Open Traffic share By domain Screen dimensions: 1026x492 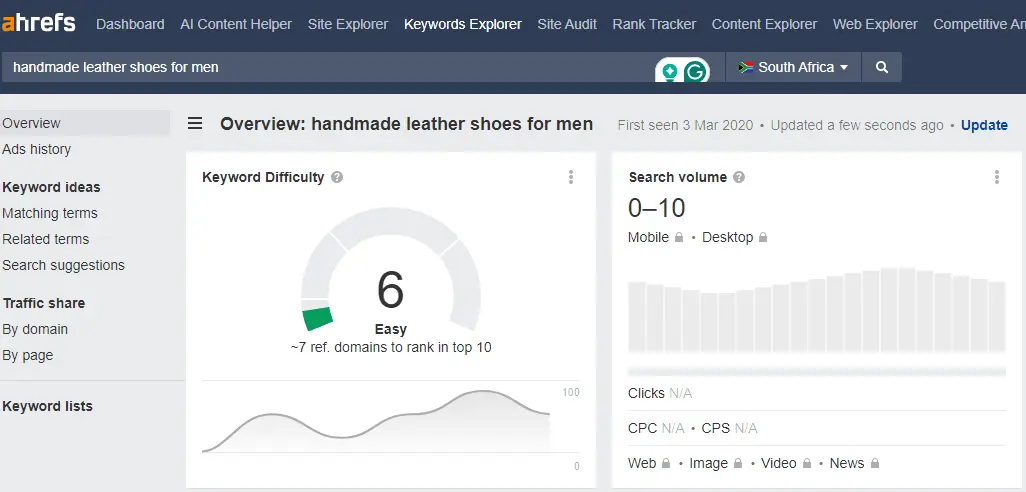click(x=35, y=330)
